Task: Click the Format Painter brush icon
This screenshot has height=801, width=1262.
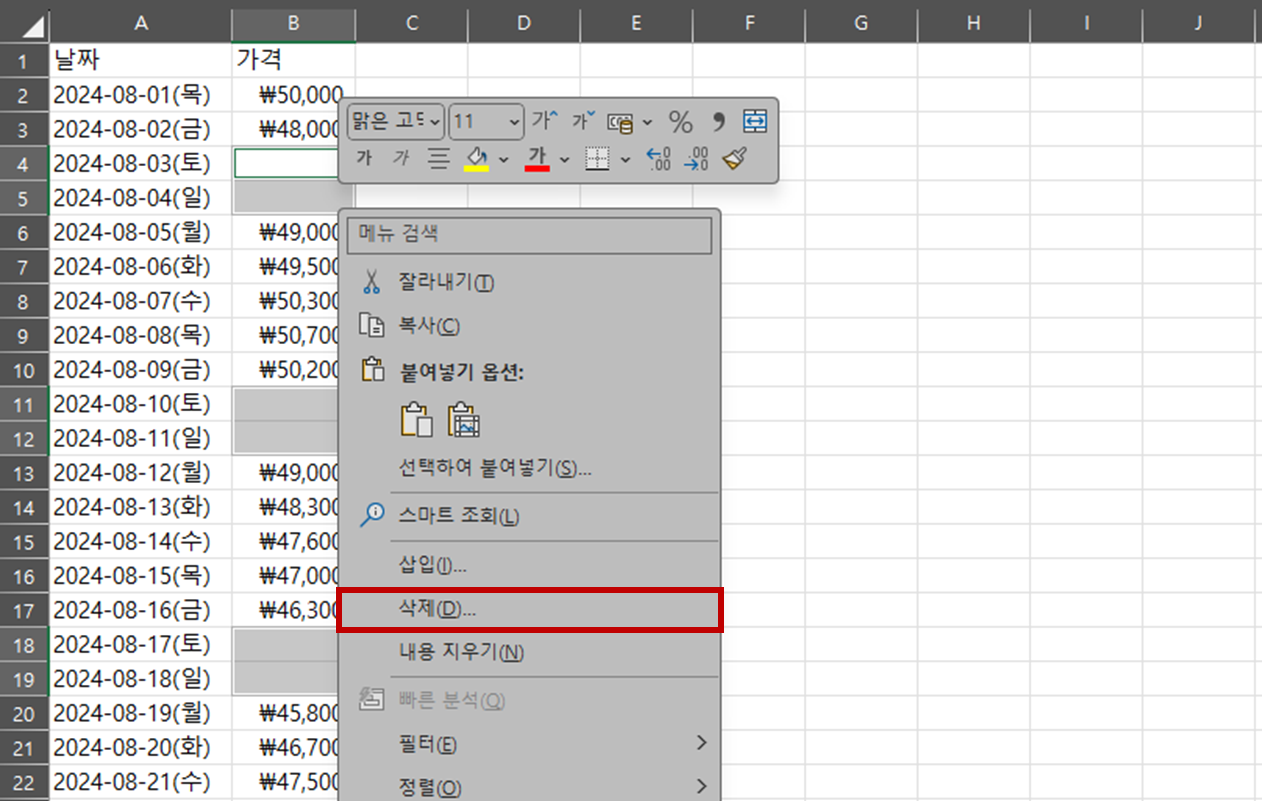Action: click(736, 159)
